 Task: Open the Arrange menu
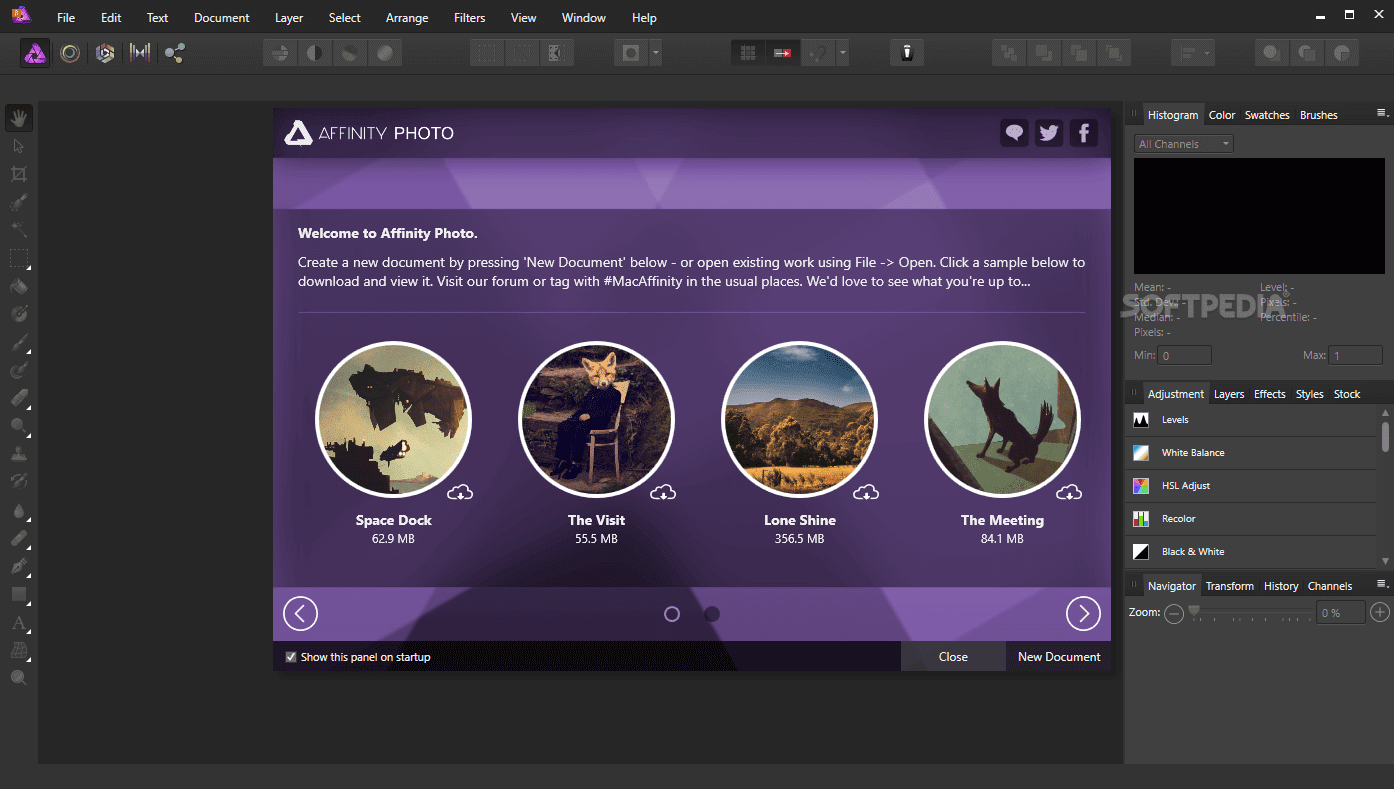407,18
